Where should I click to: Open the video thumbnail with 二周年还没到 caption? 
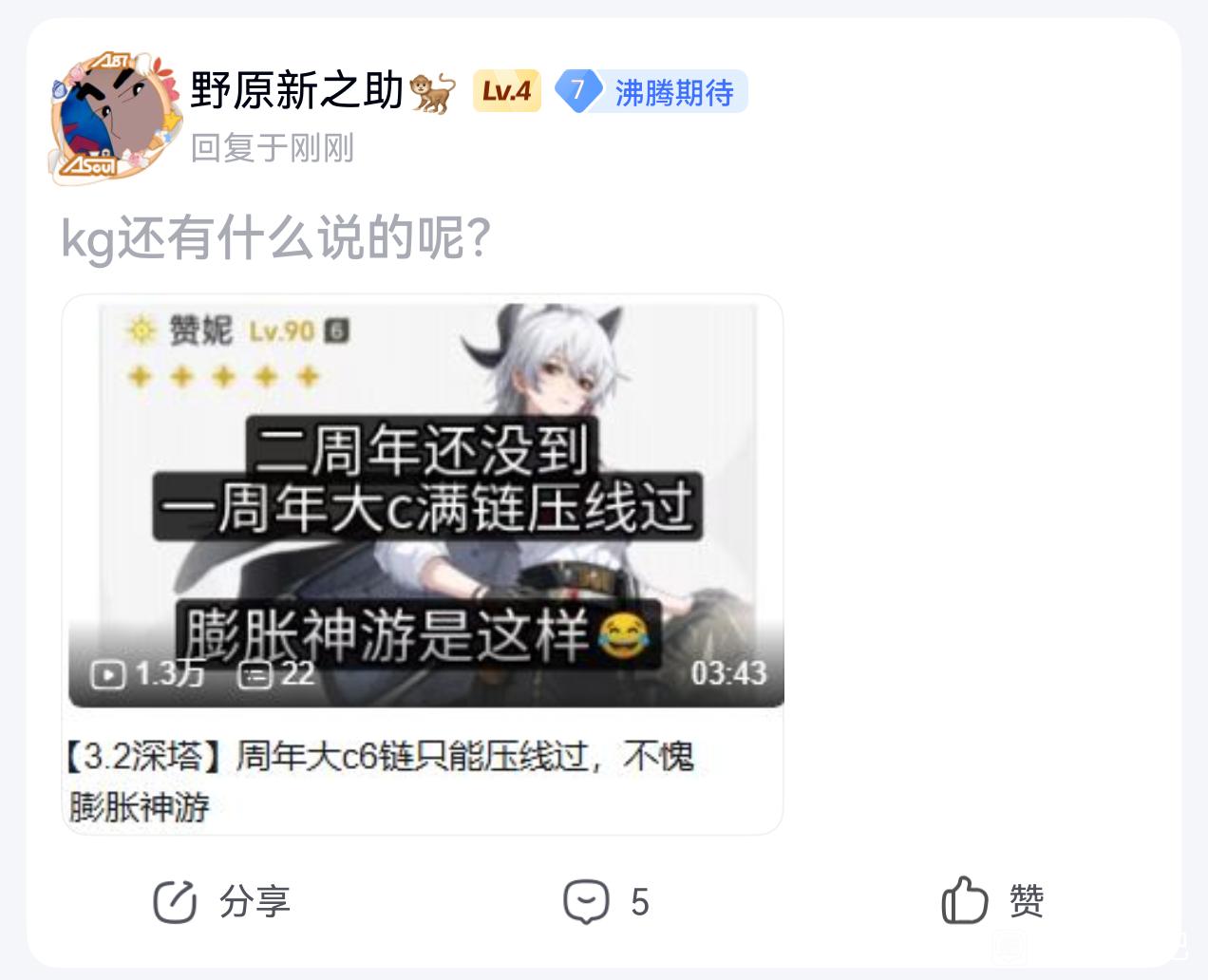tap(425, 504)
